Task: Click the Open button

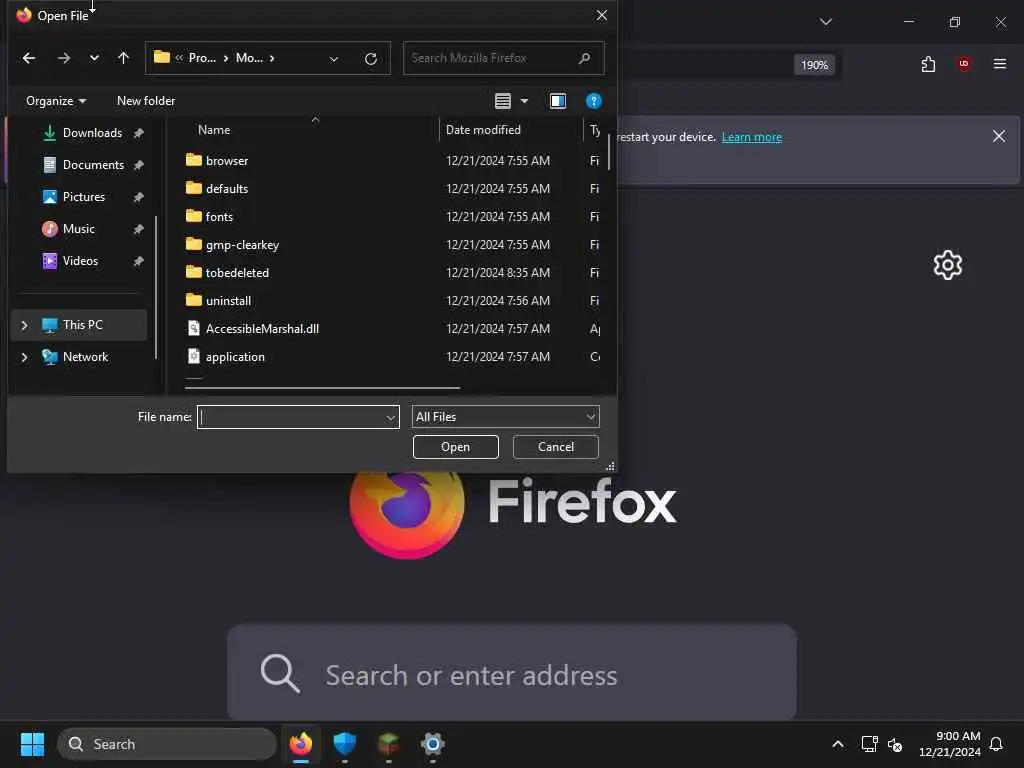Action: click(x=455, y=447)
